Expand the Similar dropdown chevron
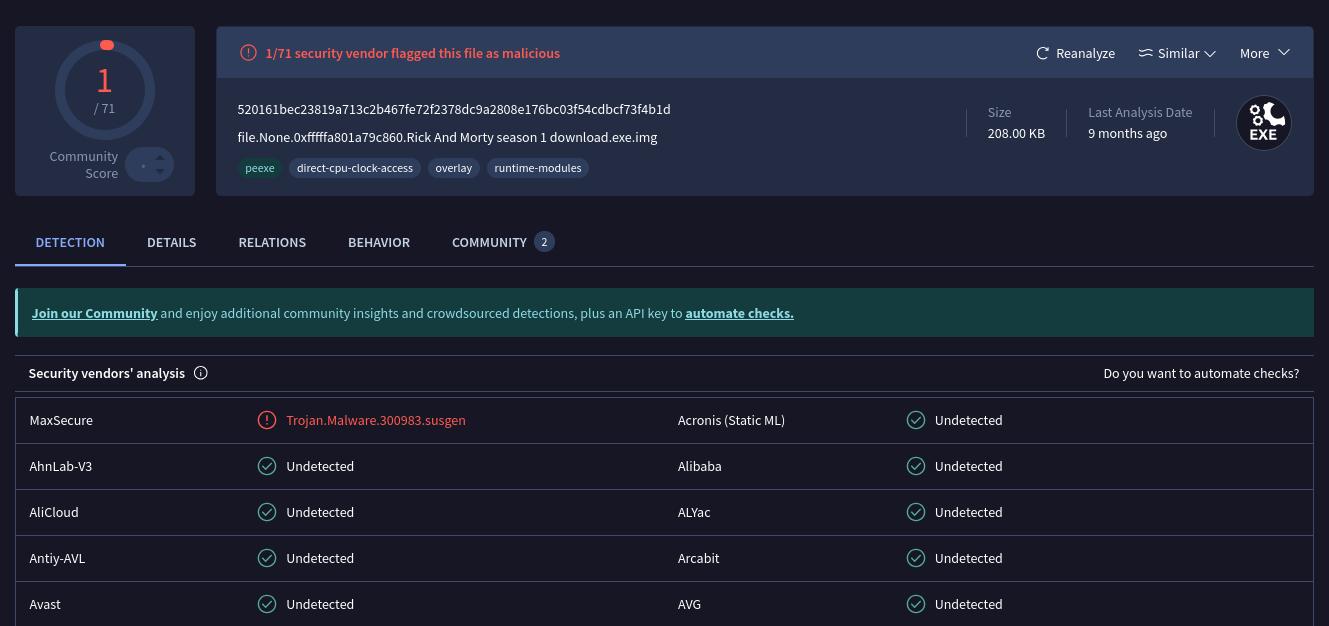 click(1210, 53)
